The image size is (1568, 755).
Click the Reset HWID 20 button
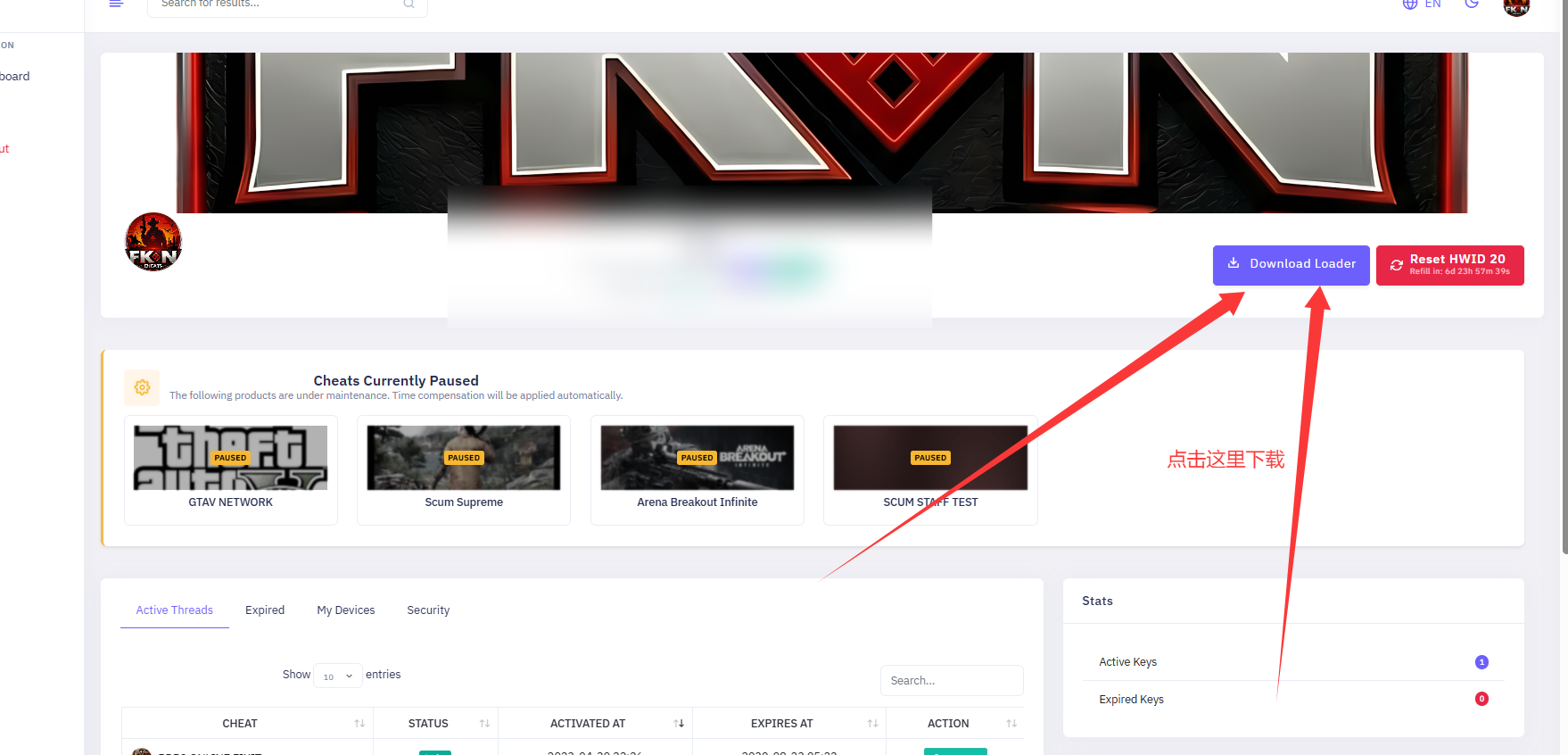click(x=1450, y=265)
